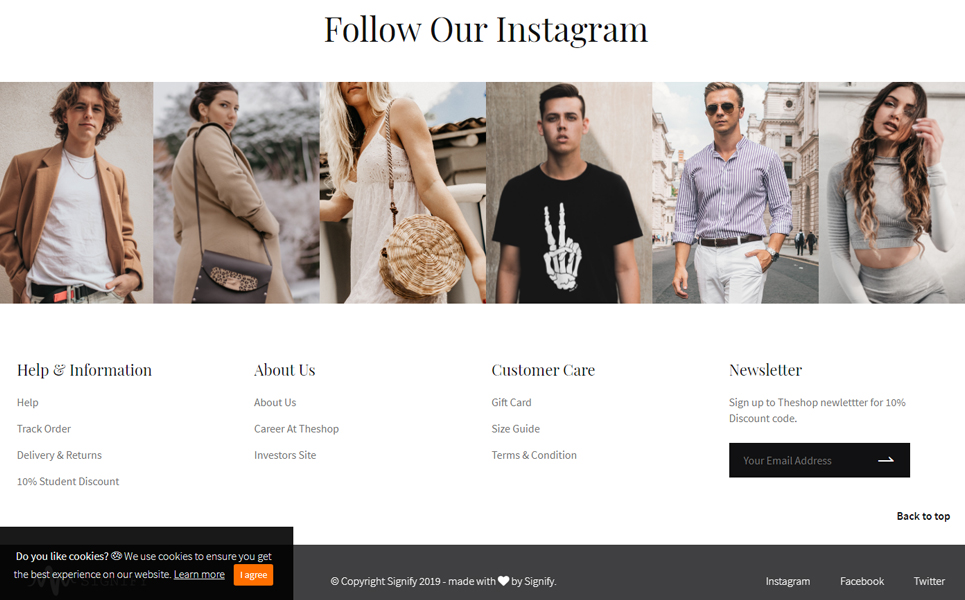The height and width of the screenshot is (600, 965).
Task: Open Instagram photo of man in striped shirt
Action: [735, 193]
